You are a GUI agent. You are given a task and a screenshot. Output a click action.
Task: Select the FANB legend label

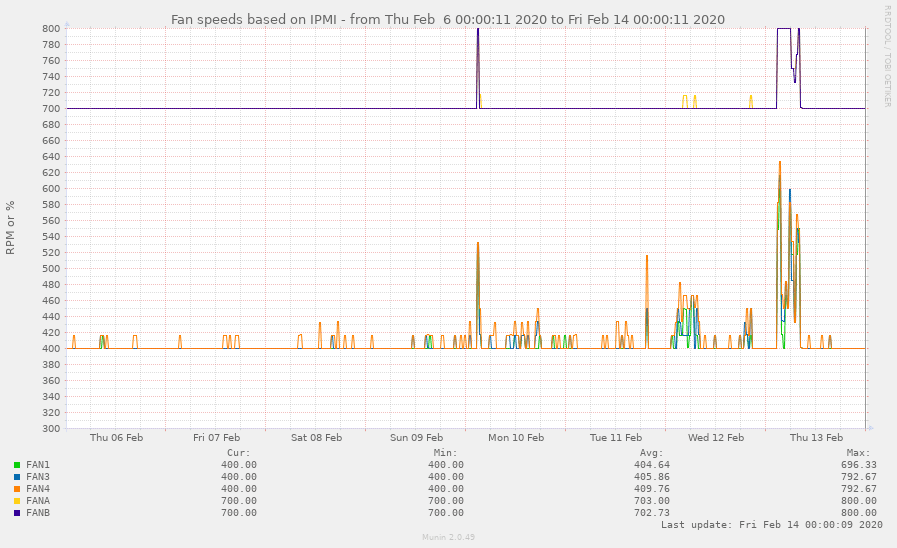38,513
